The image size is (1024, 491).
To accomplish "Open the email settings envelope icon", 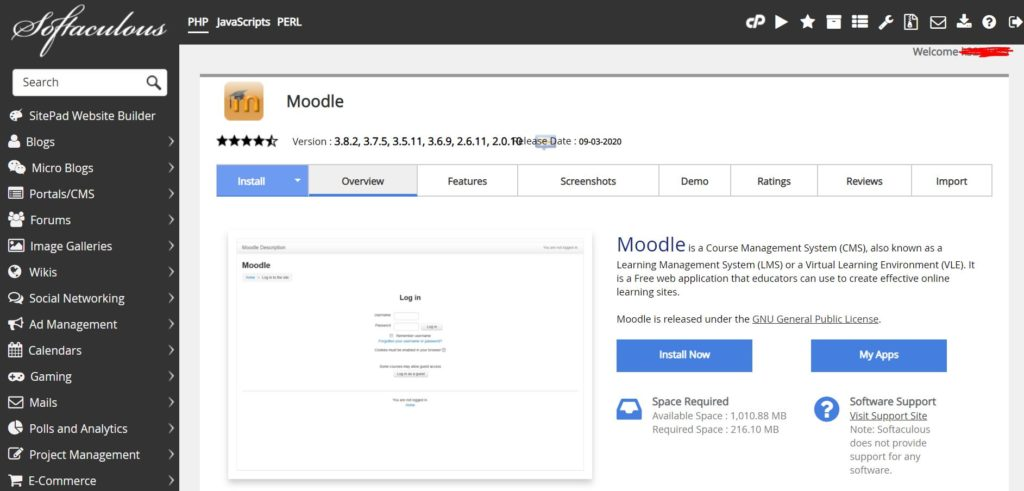I will coord(938,22).
